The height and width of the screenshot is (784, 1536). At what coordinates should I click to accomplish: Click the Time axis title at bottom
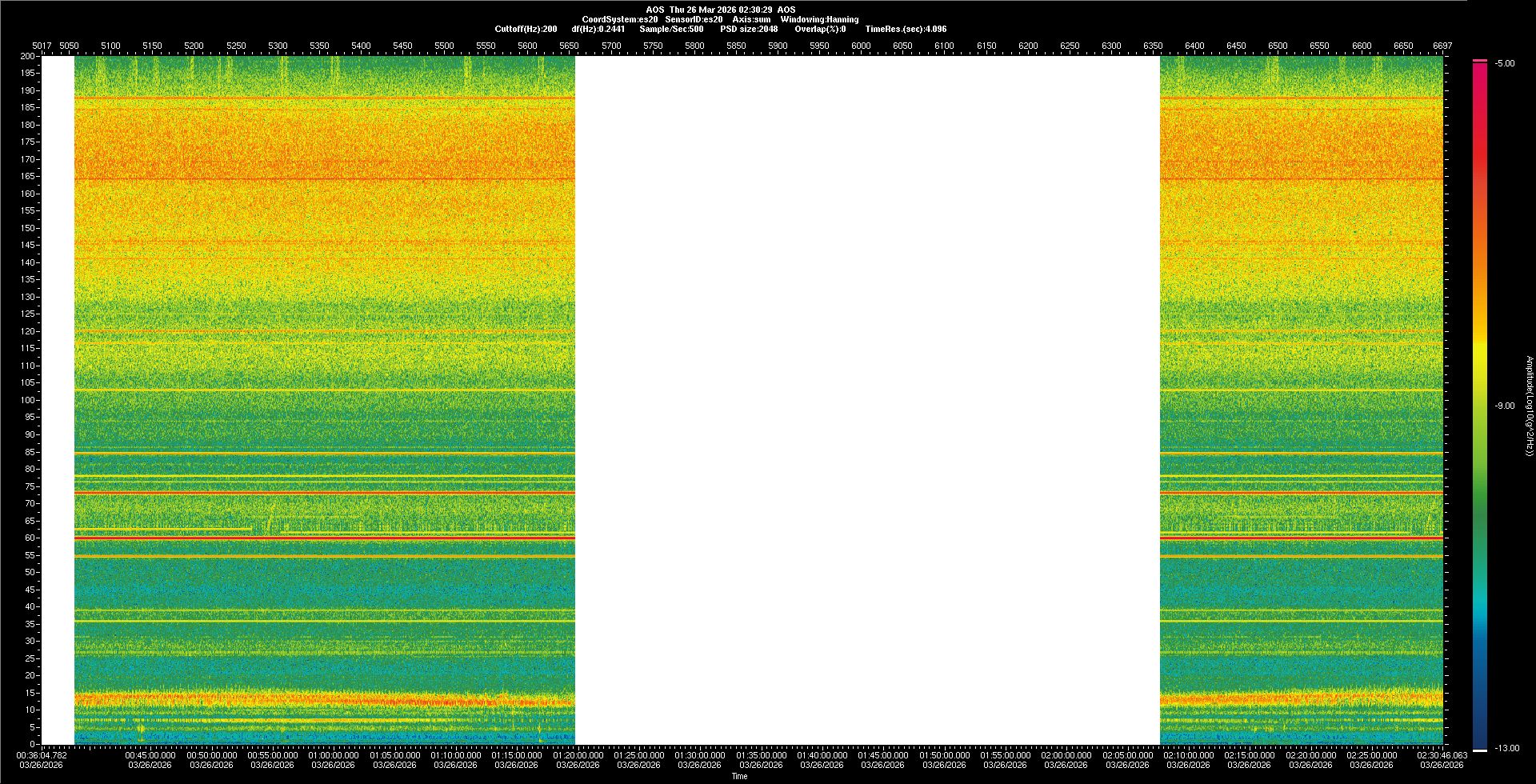click(x=739, y=776)
